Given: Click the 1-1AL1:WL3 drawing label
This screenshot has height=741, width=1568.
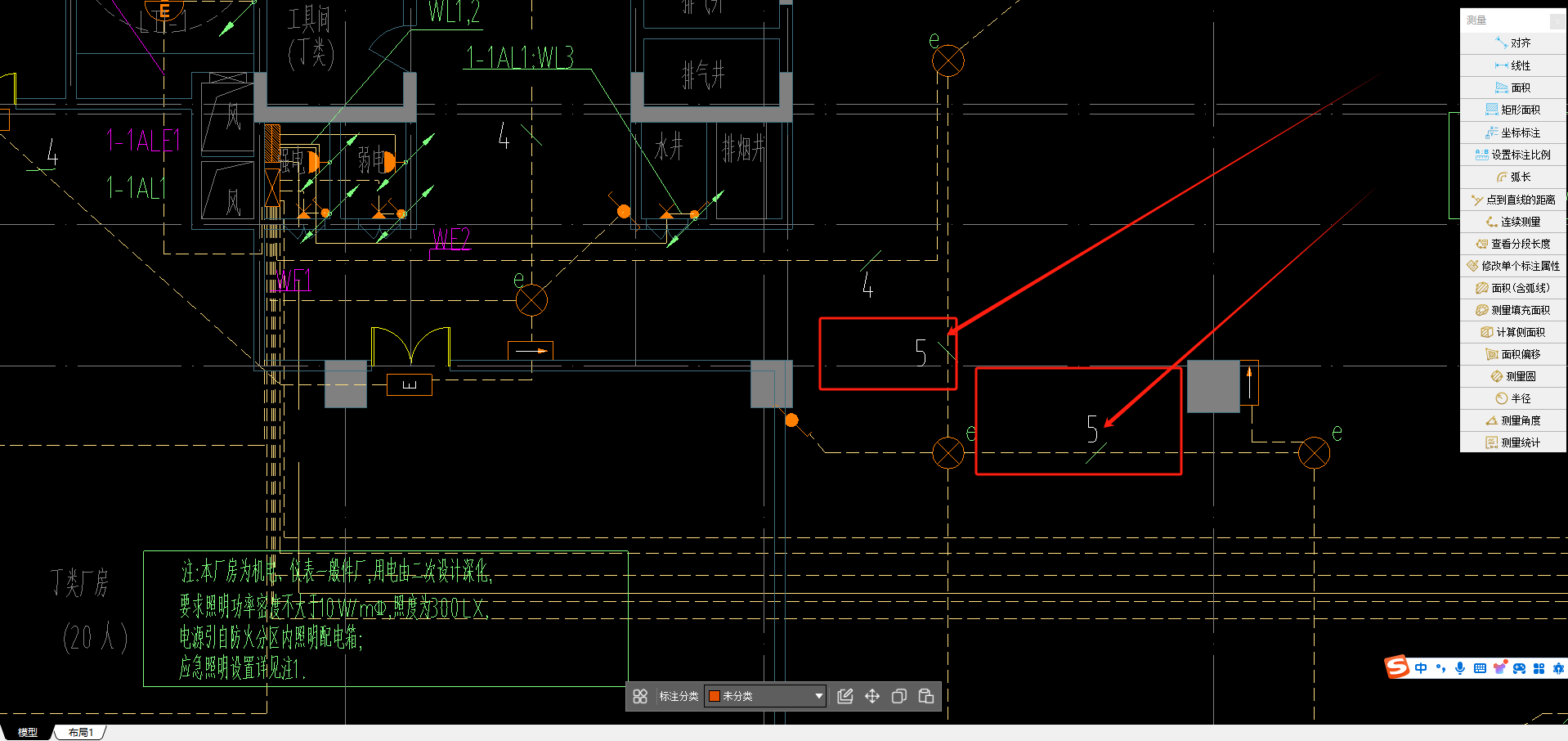Looking at the screenshot, I should point(520,57).
